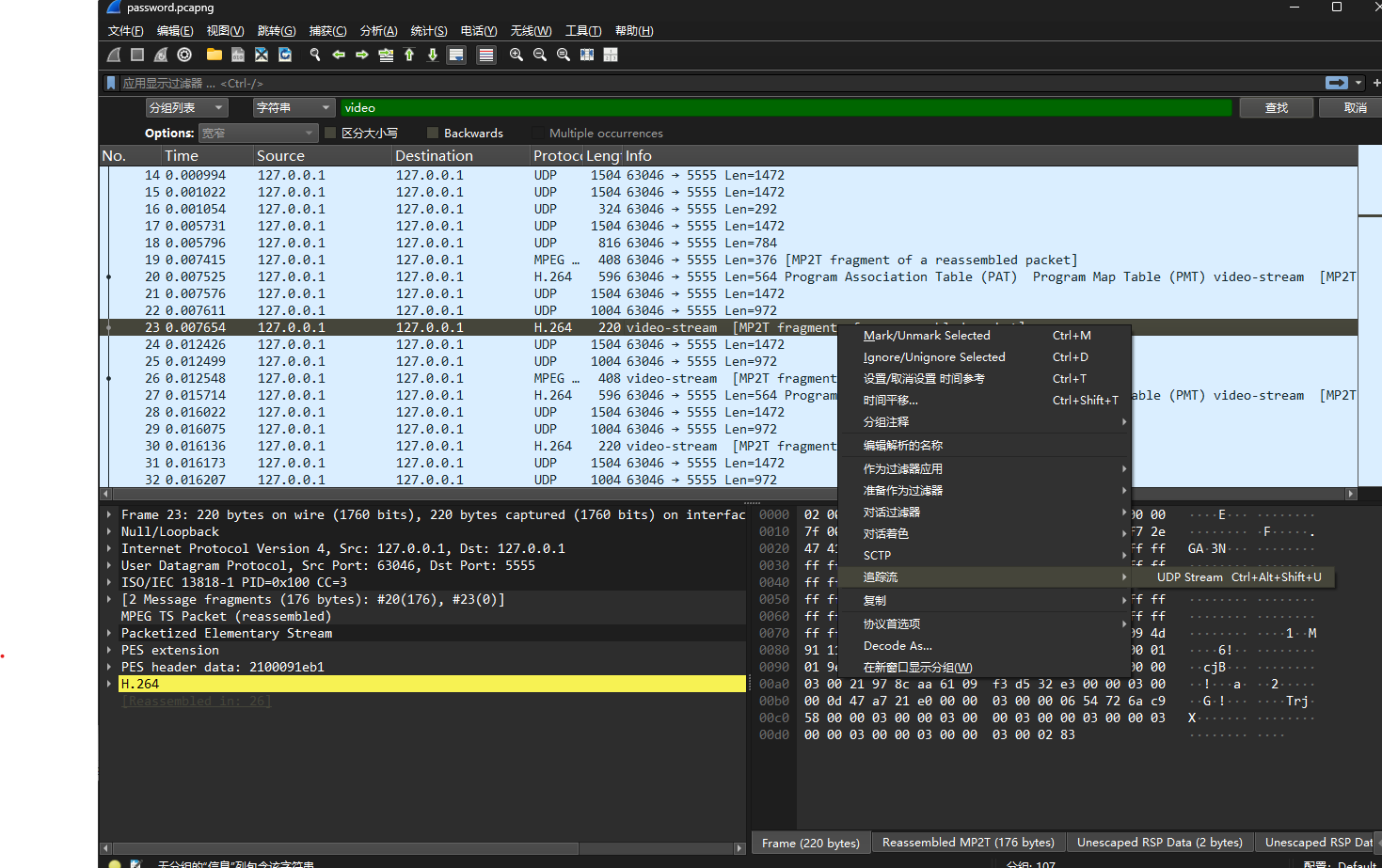The height and width of the screenshot is (868, 1382).
Task: Jump to the last packet
Action: pyautogui.click(x=433, y=55)
